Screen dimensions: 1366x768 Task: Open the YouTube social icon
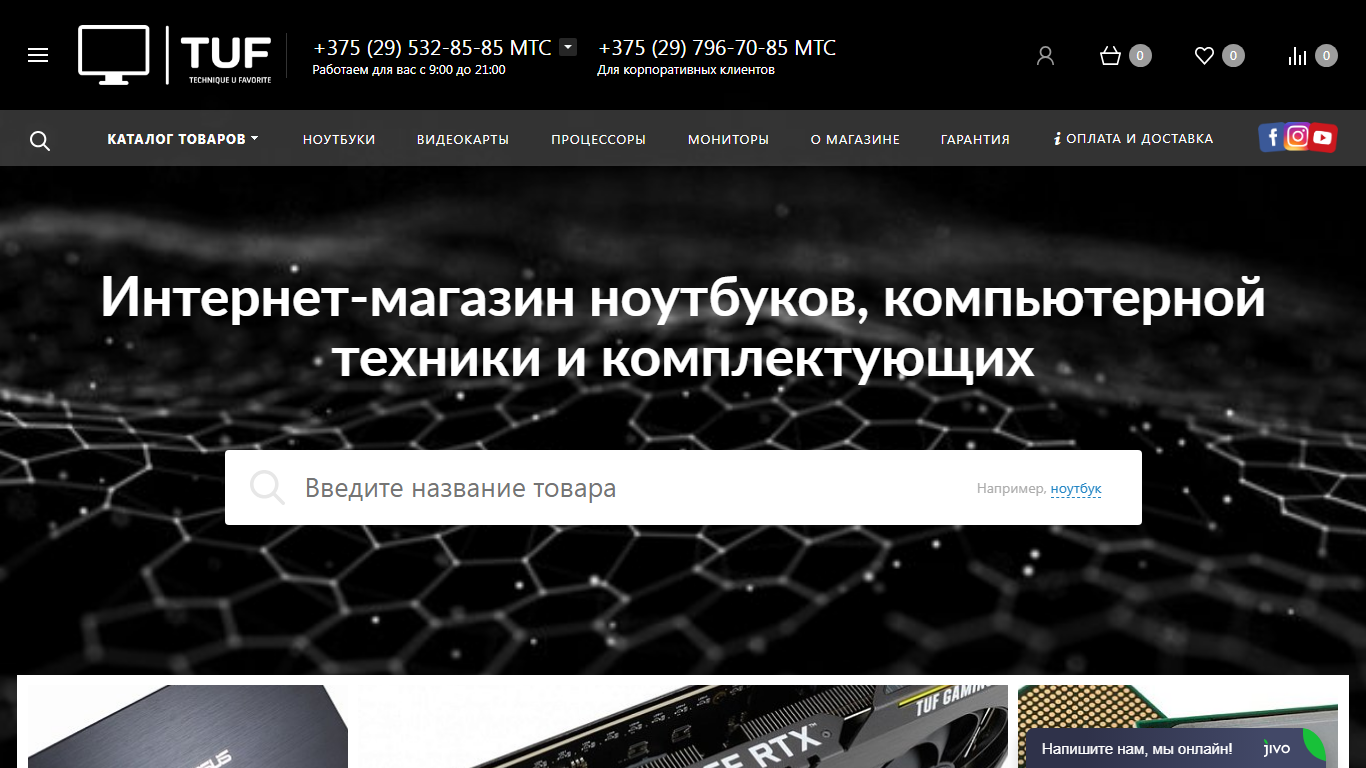[1323, 138]
